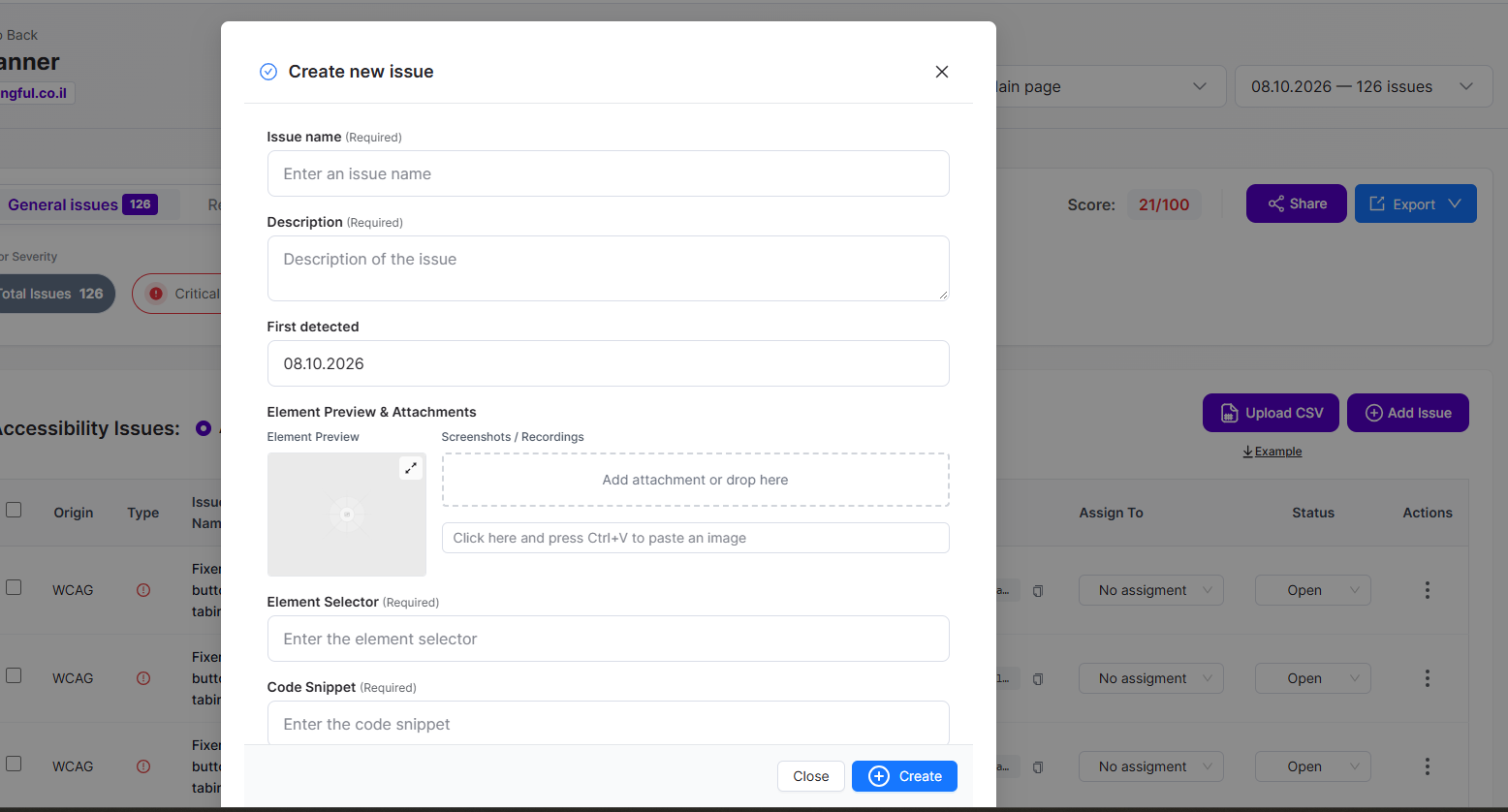This screenshot has height=812, width=1508.
Task: Open the No assigment dropdown in the third row
Action: coord(1151,766)
